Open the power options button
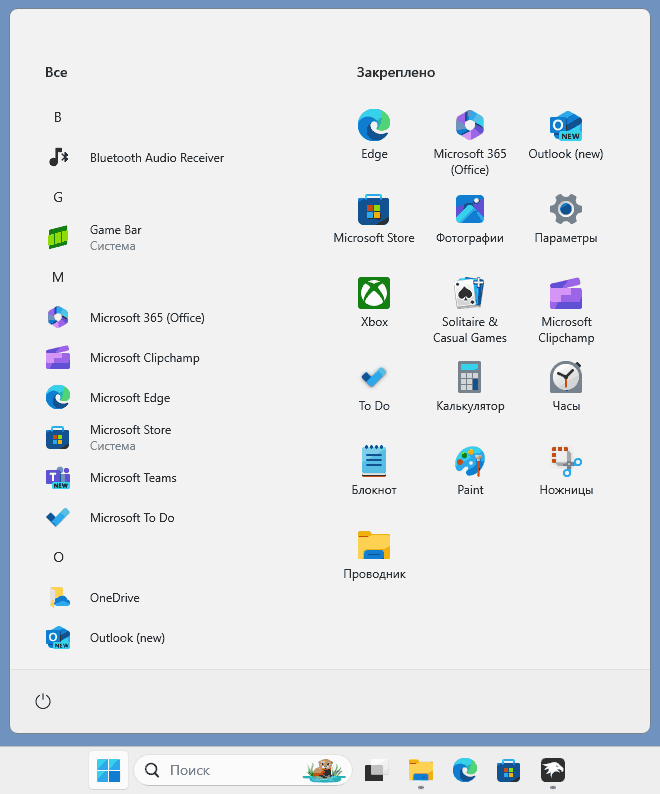 click(43, 701)
